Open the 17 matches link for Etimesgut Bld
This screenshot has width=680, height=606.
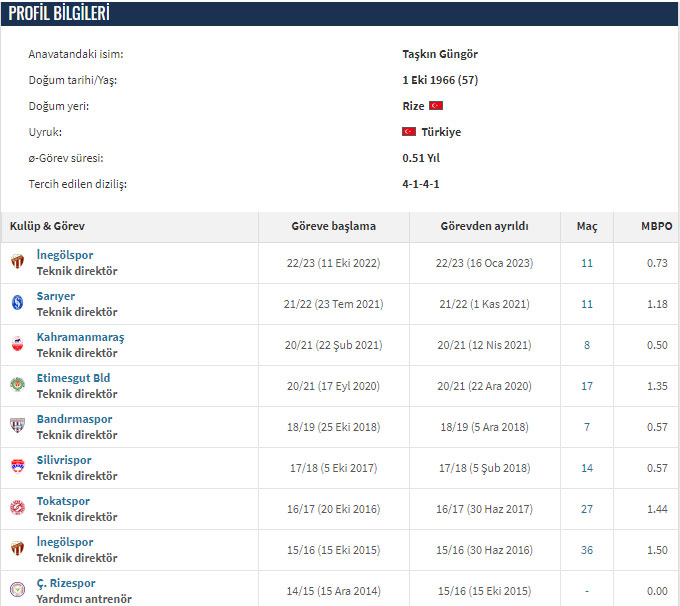[587, 386]
